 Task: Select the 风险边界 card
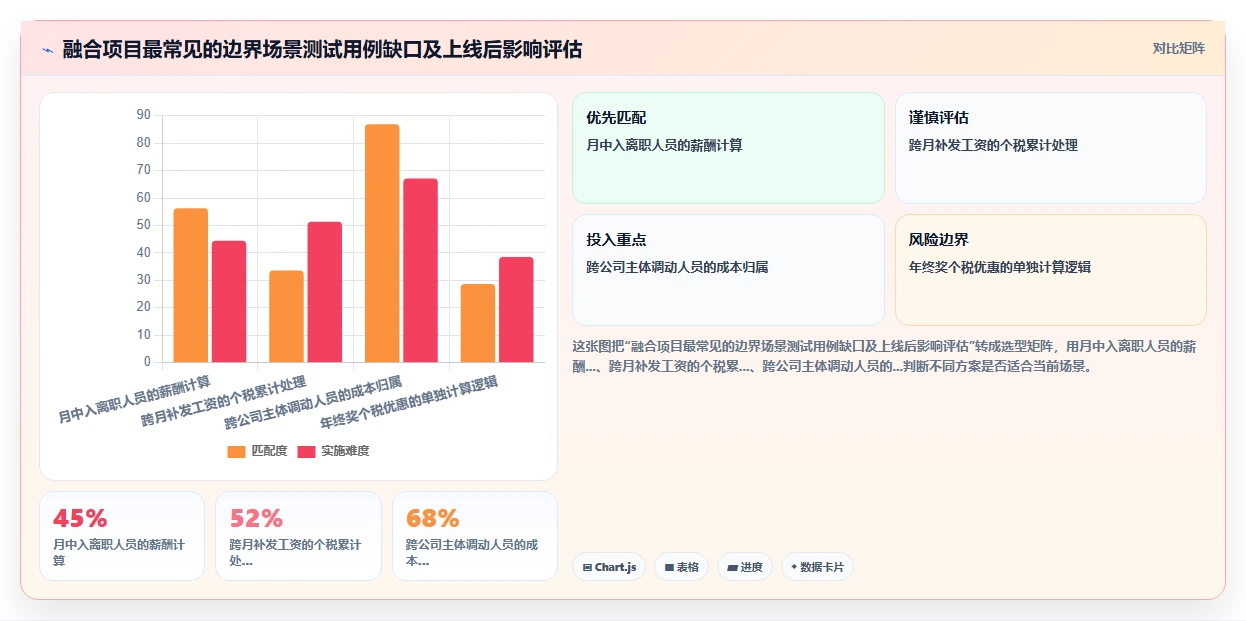click(x=1051, y=270)
